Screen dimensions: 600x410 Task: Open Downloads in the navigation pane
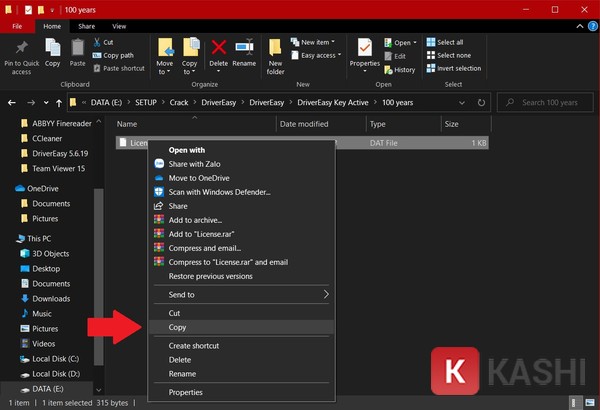coord(45,299)
